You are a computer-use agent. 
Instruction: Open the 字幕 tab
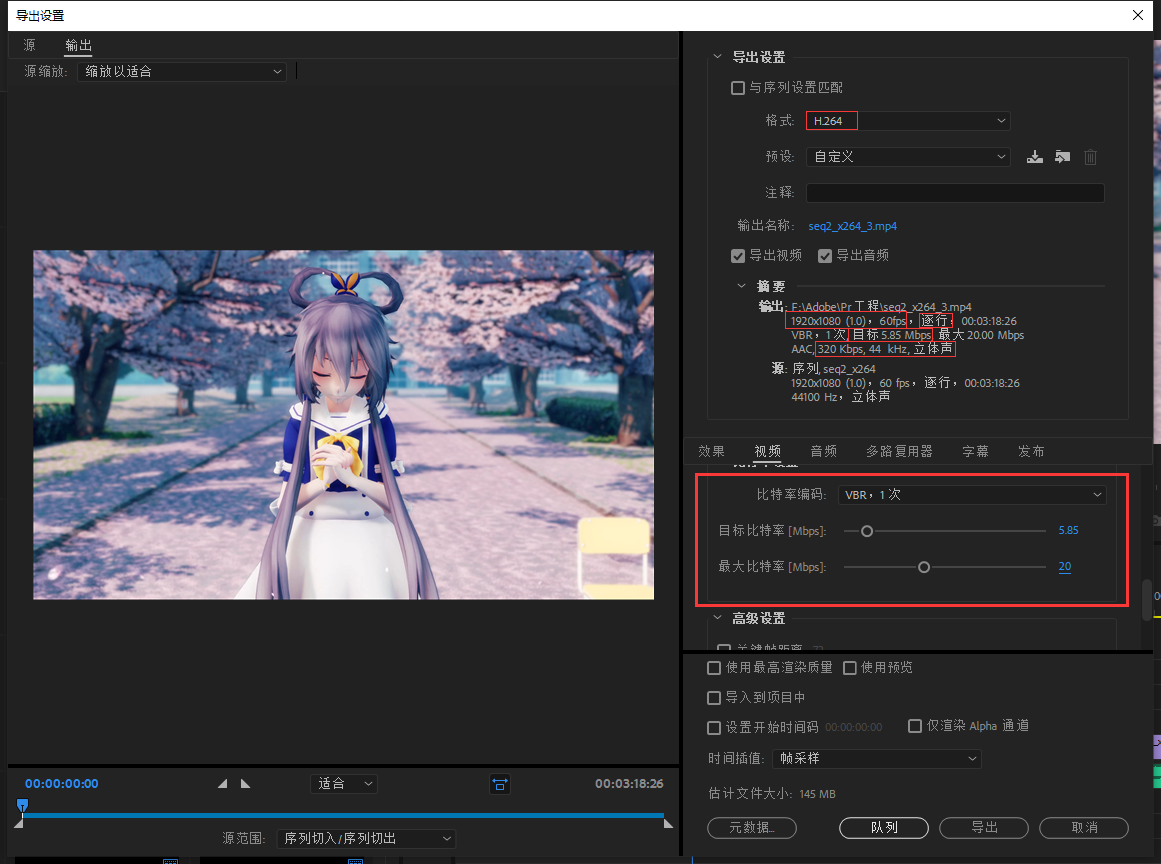point(975,451)
